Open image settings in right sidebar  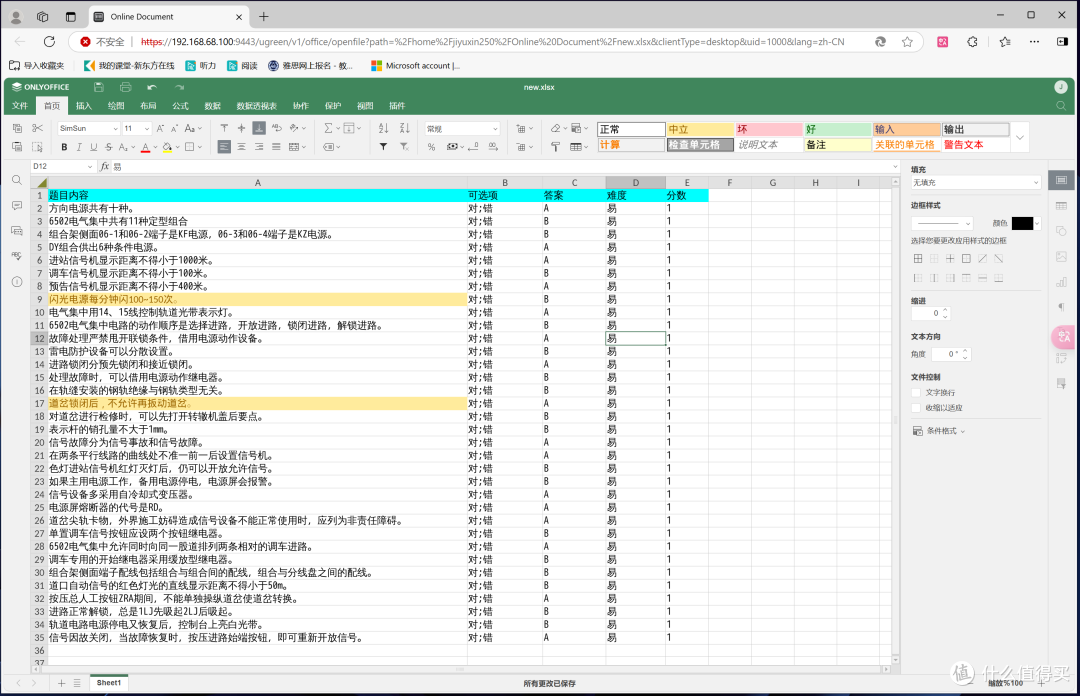[x=1061, y=256]
